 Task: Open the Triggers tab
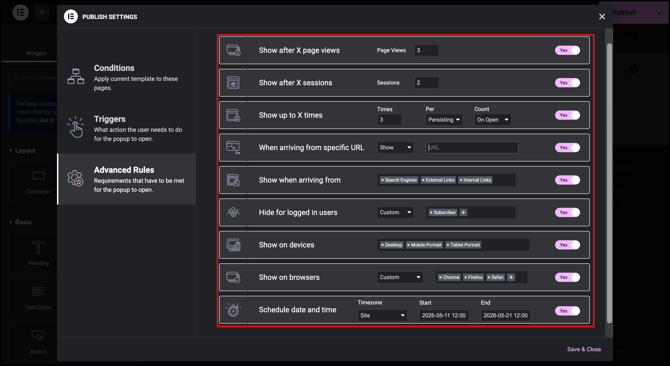click(x=126, y=128)
